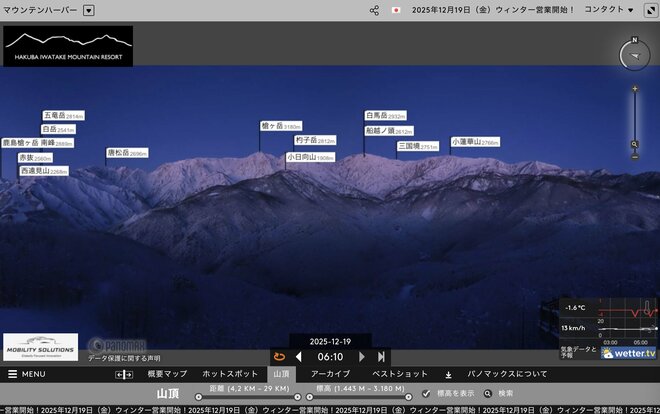The width and height of the screenshot is (660, 414).
Task: Select the 山頂 tab
Action: tap(282, 374)
